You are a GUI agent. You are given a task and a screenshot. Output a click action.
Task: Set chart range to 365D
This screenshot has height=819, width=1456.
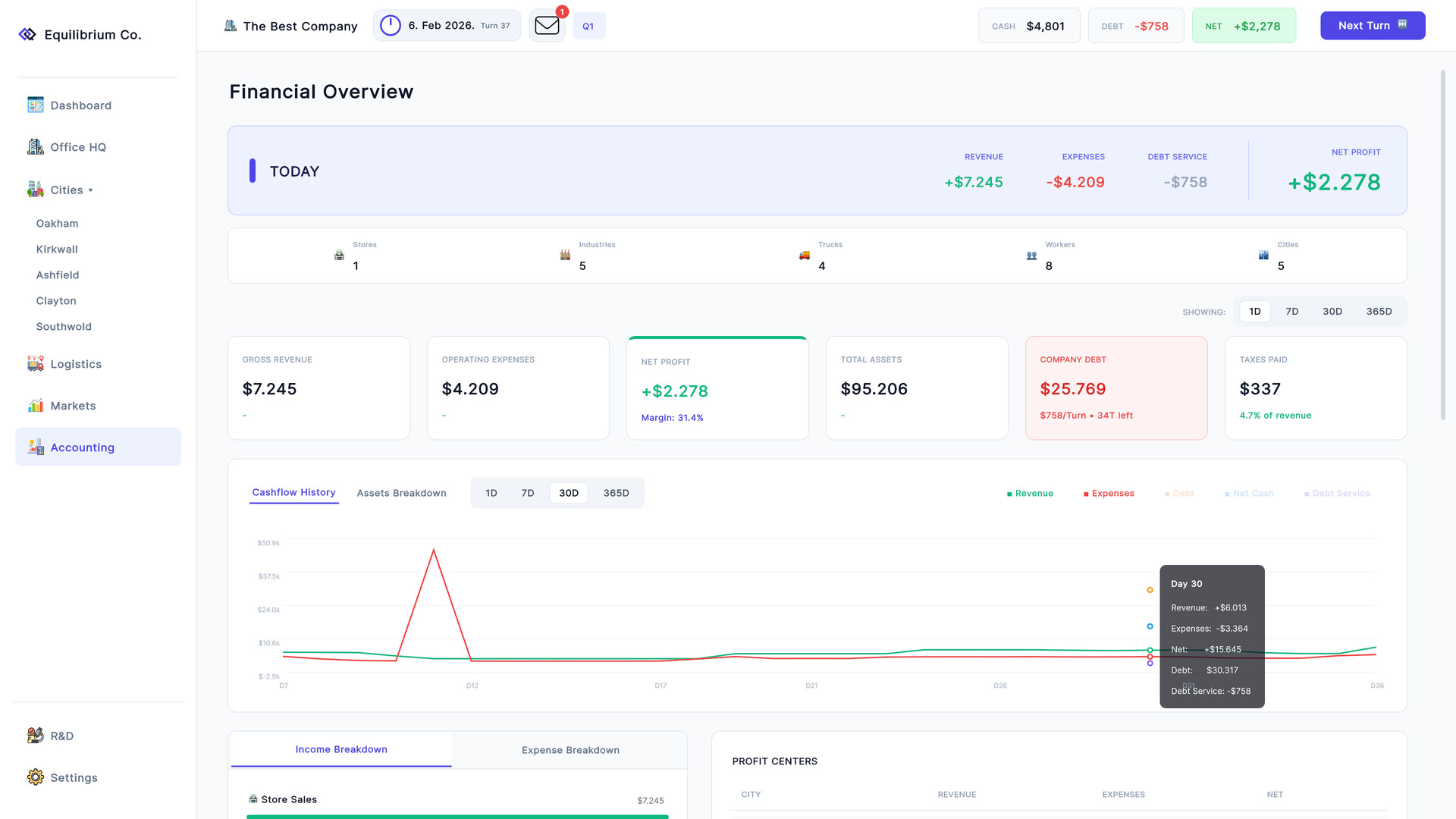(x=616, y=493)
